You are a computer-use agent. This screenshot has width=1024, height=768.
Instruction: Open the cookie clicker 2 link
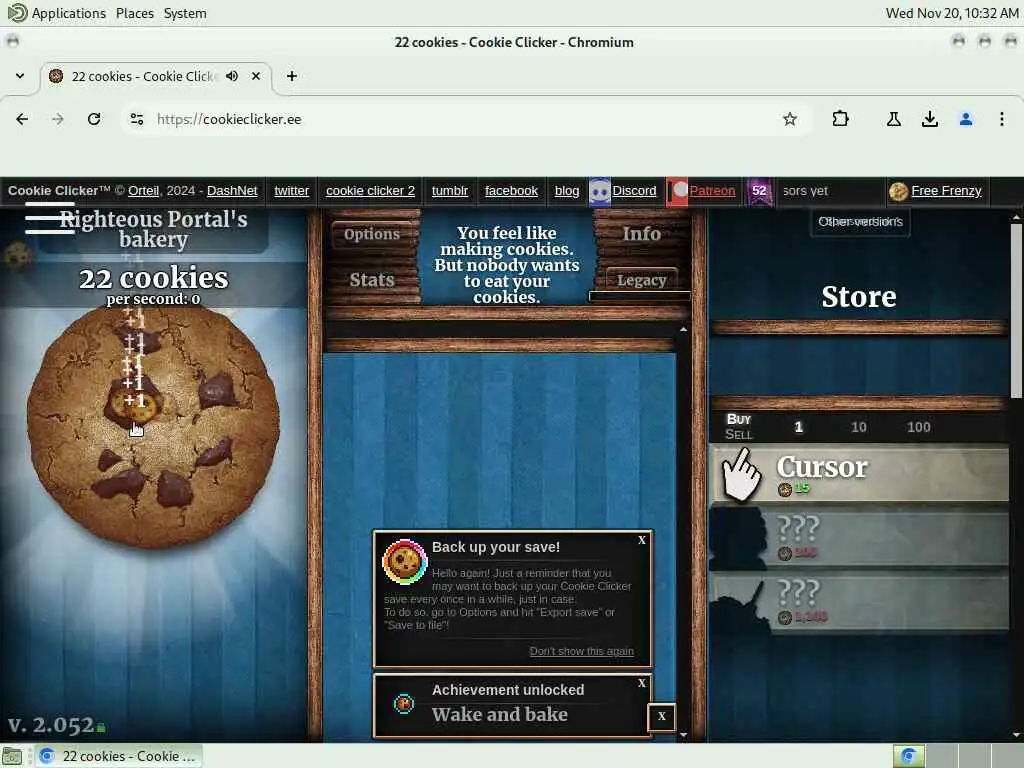[x=370, y=191]
